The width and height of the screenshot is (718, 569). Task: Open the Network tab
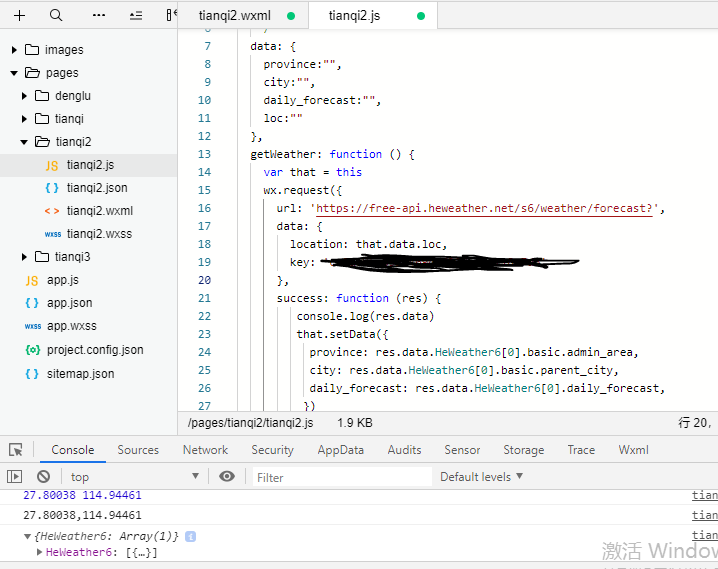205,450
